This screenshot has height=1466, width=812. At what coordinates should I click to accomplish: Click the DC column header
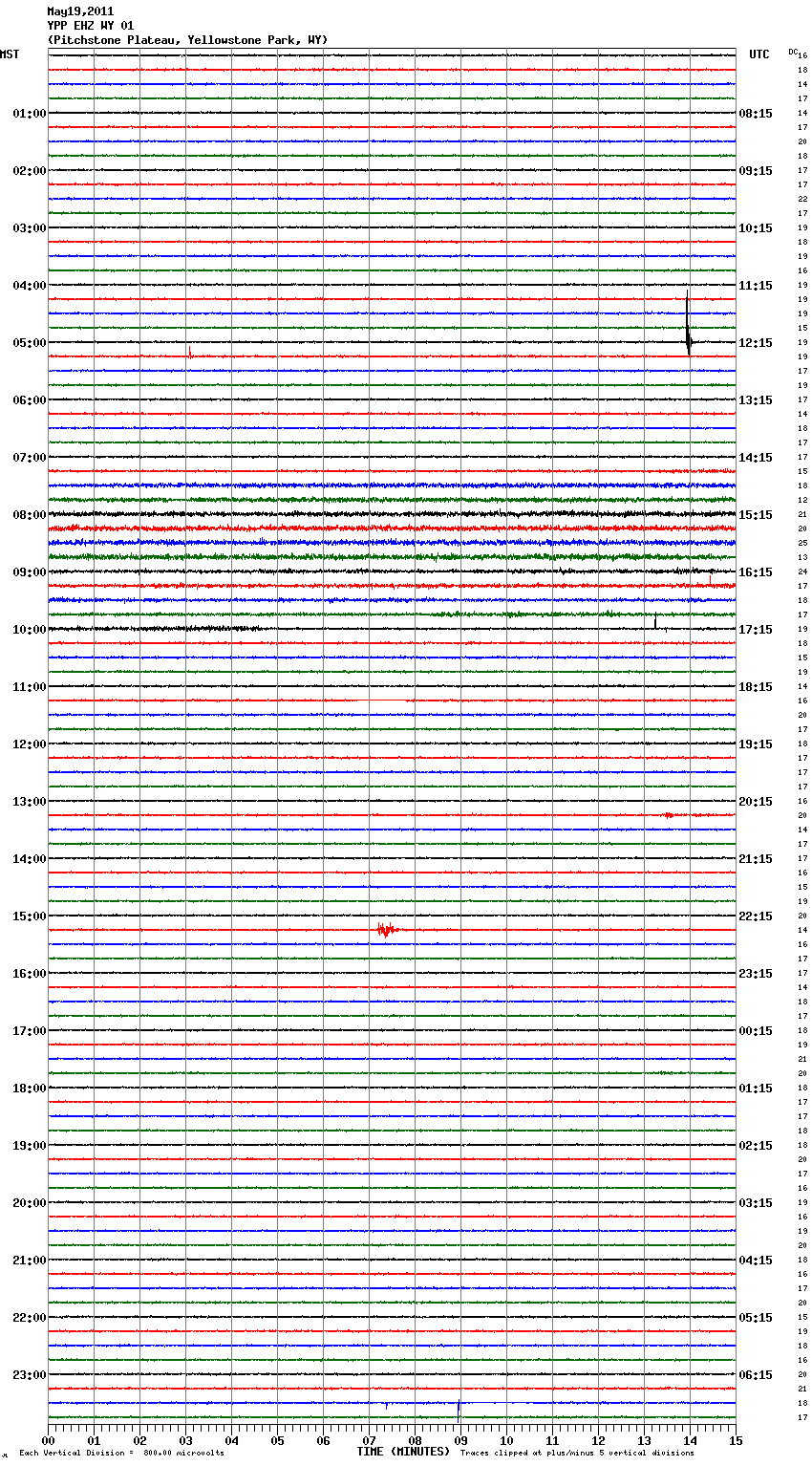click(793, 52)
